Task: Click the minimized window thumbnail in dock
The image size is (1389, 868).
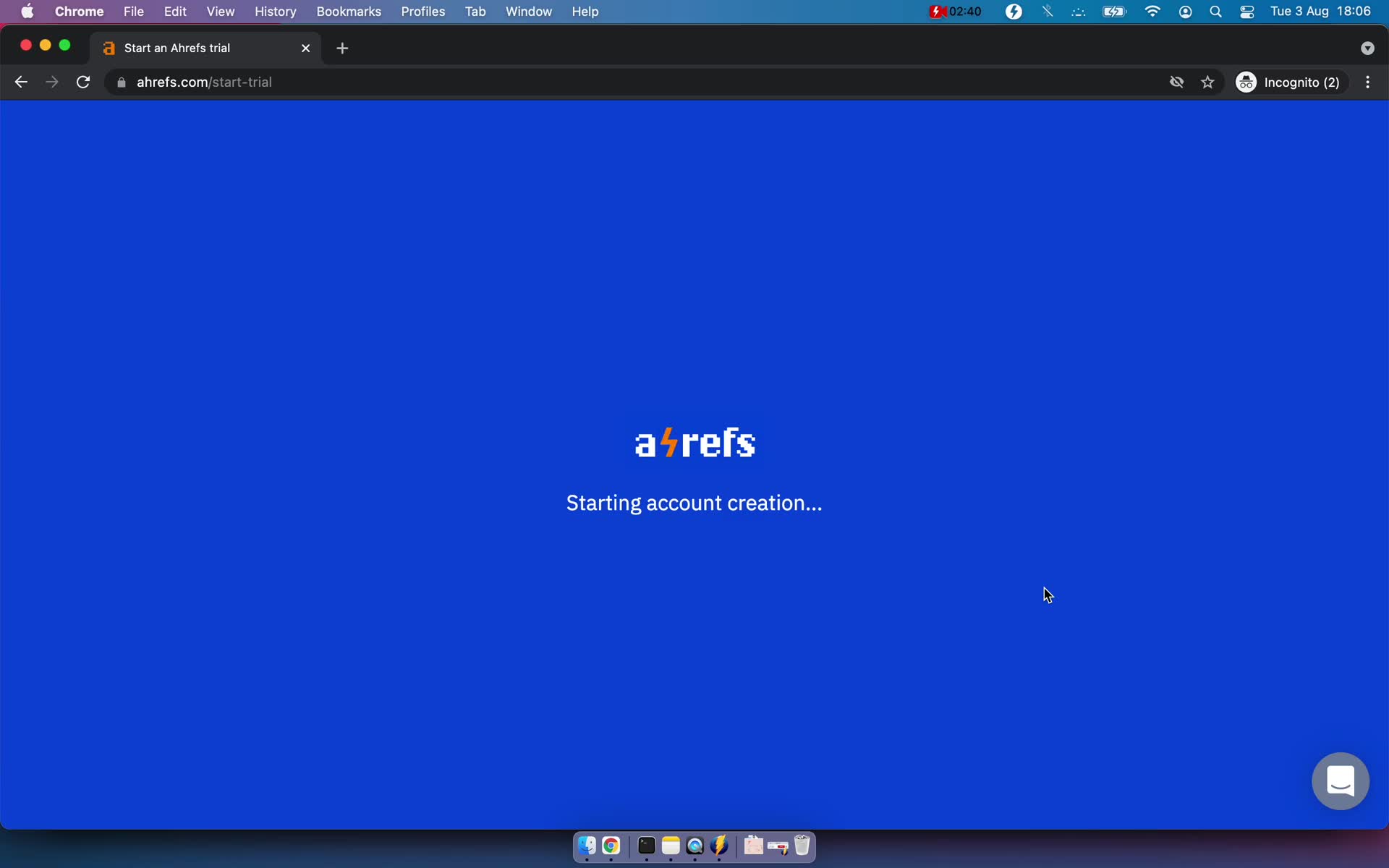Action: coord(778,846)
